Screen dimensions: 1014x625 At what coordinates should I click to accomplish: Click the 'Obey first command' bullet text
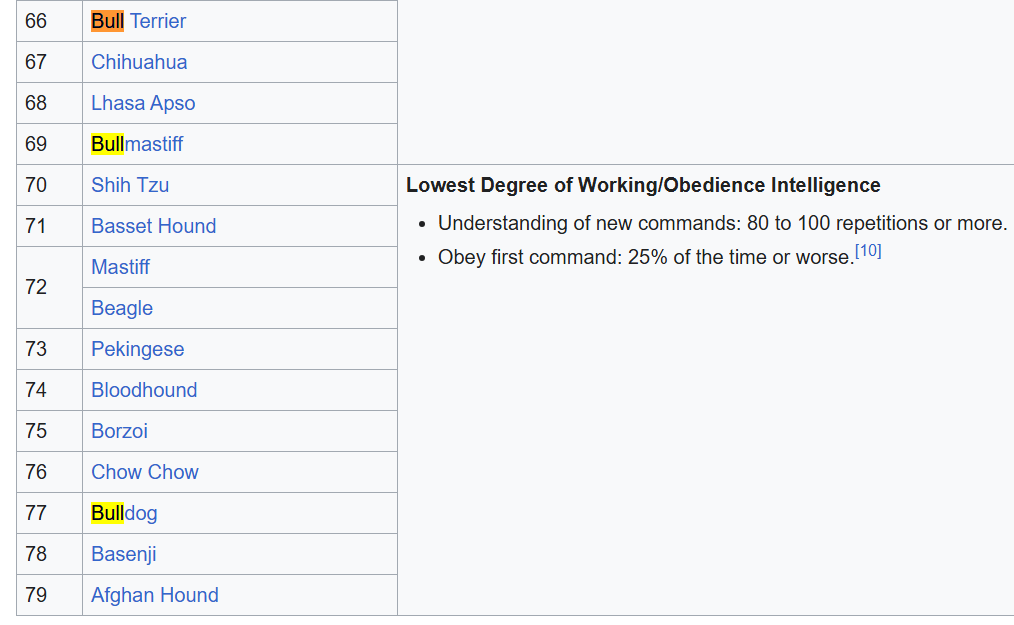(645, 257)
